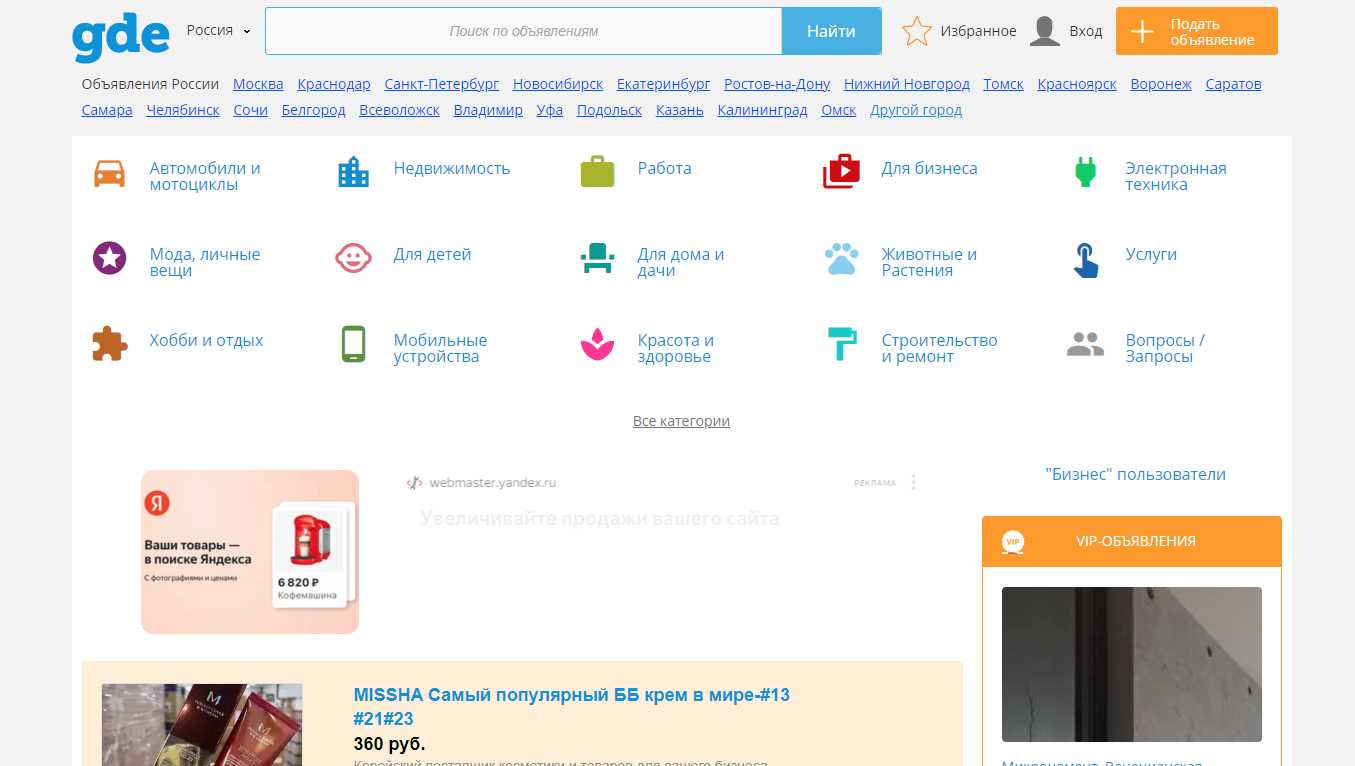The image size is (1355, 766).
Task: Open the "Бизнес" пользователи link
Action: (x=1135, y=474)
